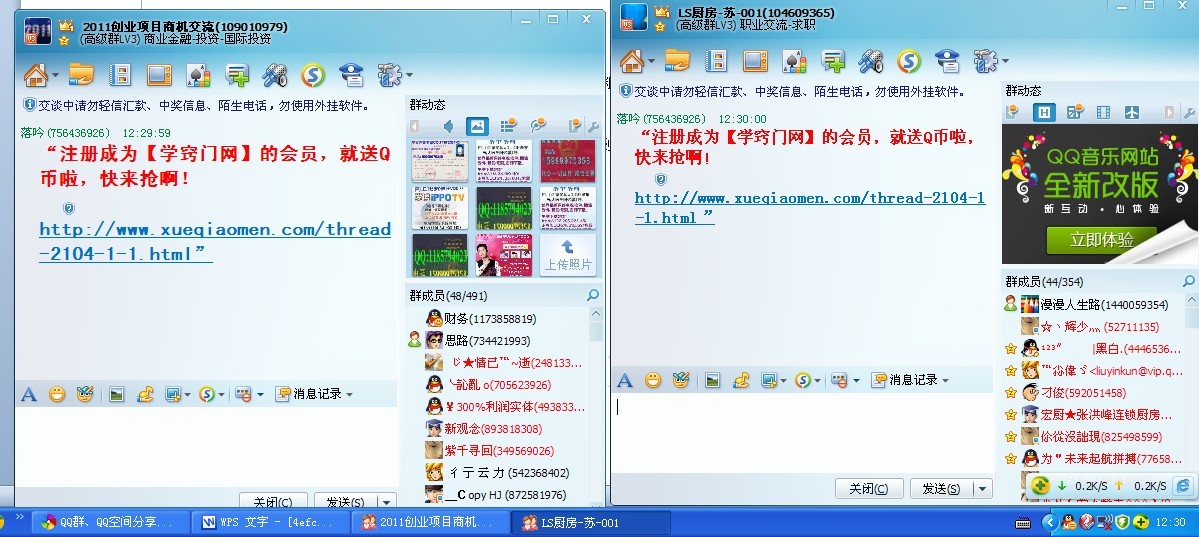Image resolution: width=1199 pixels, height=537 pixels.
Task: Click the create-new (green plus) icon in LS厨房 toolbar
Action: click(833, 62)
